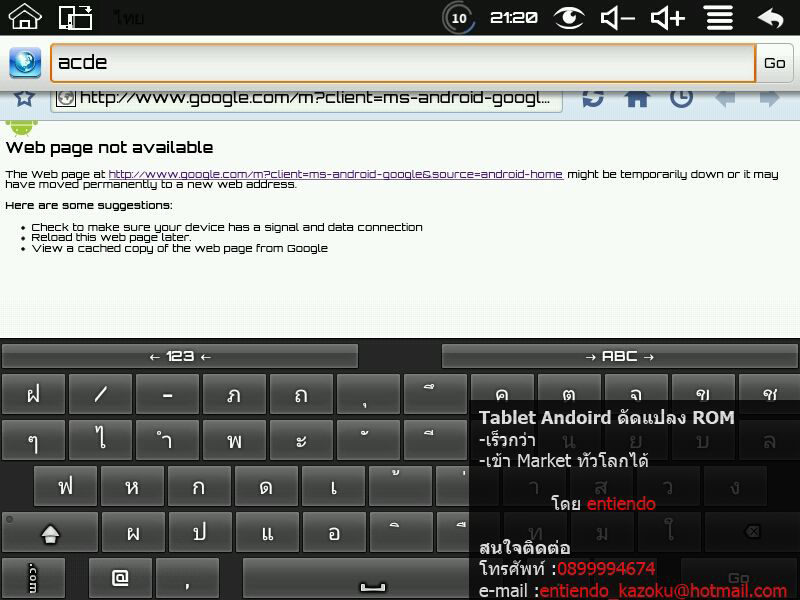Bookmark page with the star icon
This screenshot has width=800, height=600.
pyautogui.click(x=25, y=98)
